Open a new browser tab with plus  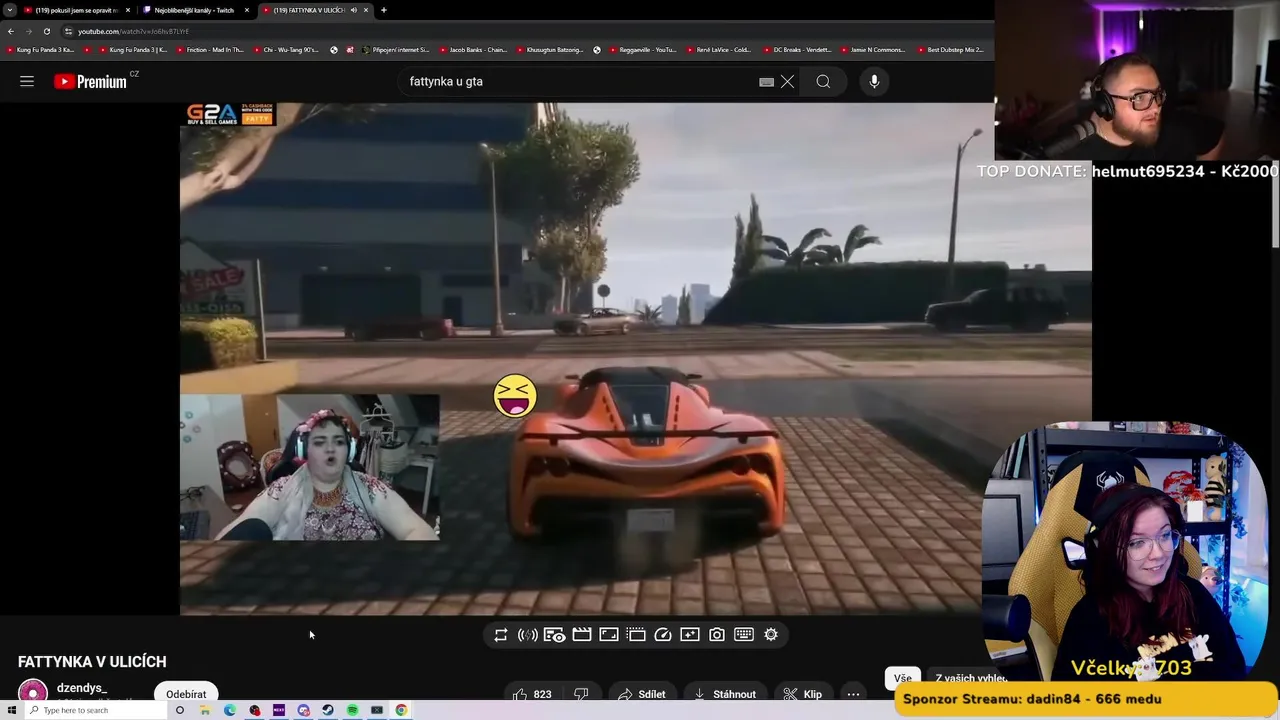coord(384,10)
